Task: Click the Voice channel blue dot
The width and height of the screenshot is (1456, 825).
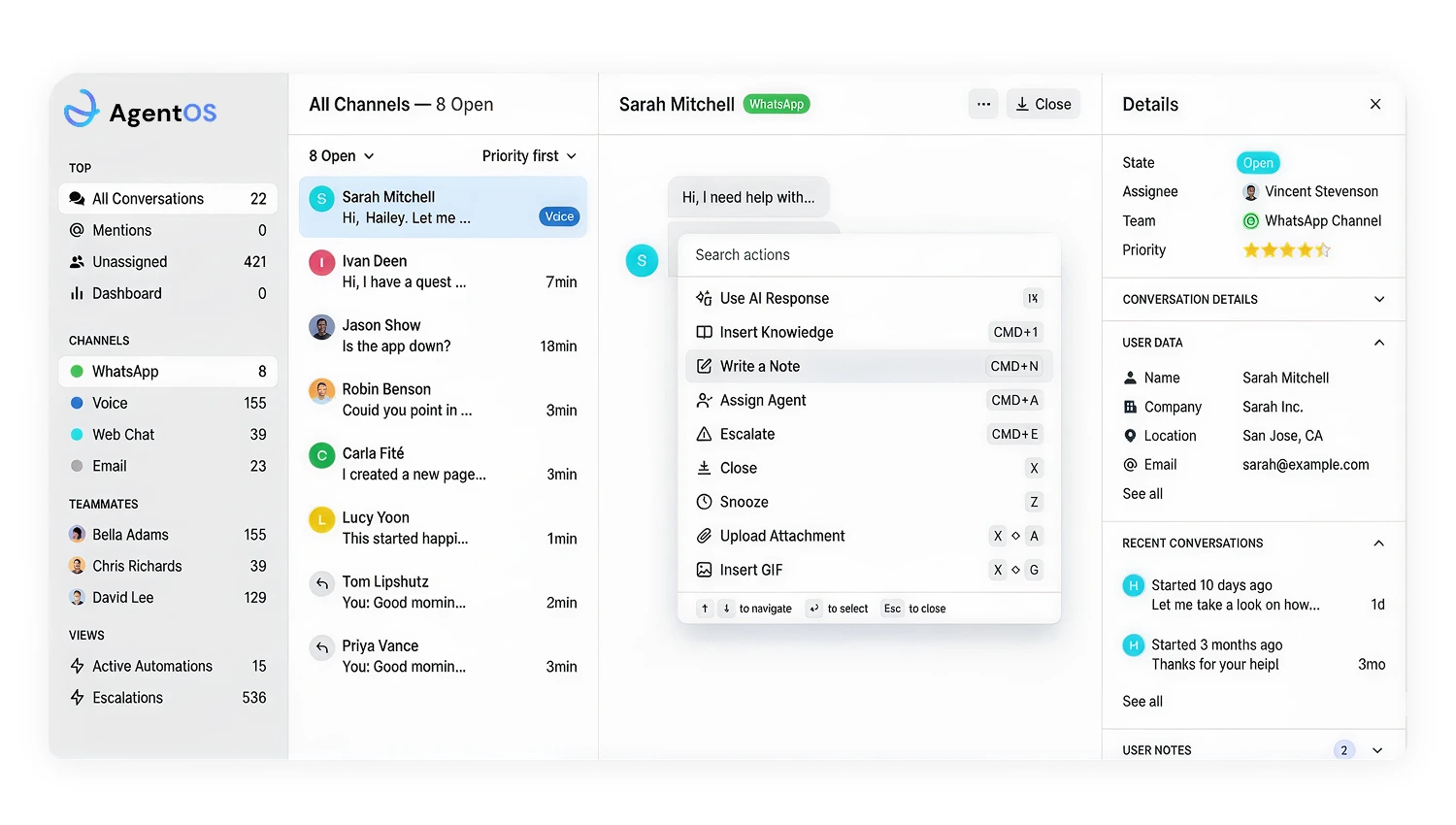Action: [77, 403]
